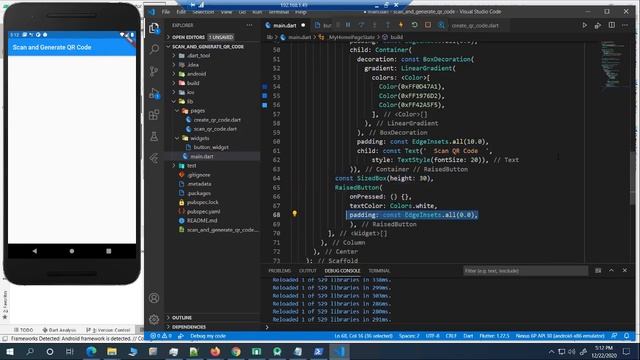Viewport: 640px width, 360px height.
Task: Open scan_qr_code.dart in Explorer tree
Action: tap(215, 129)
